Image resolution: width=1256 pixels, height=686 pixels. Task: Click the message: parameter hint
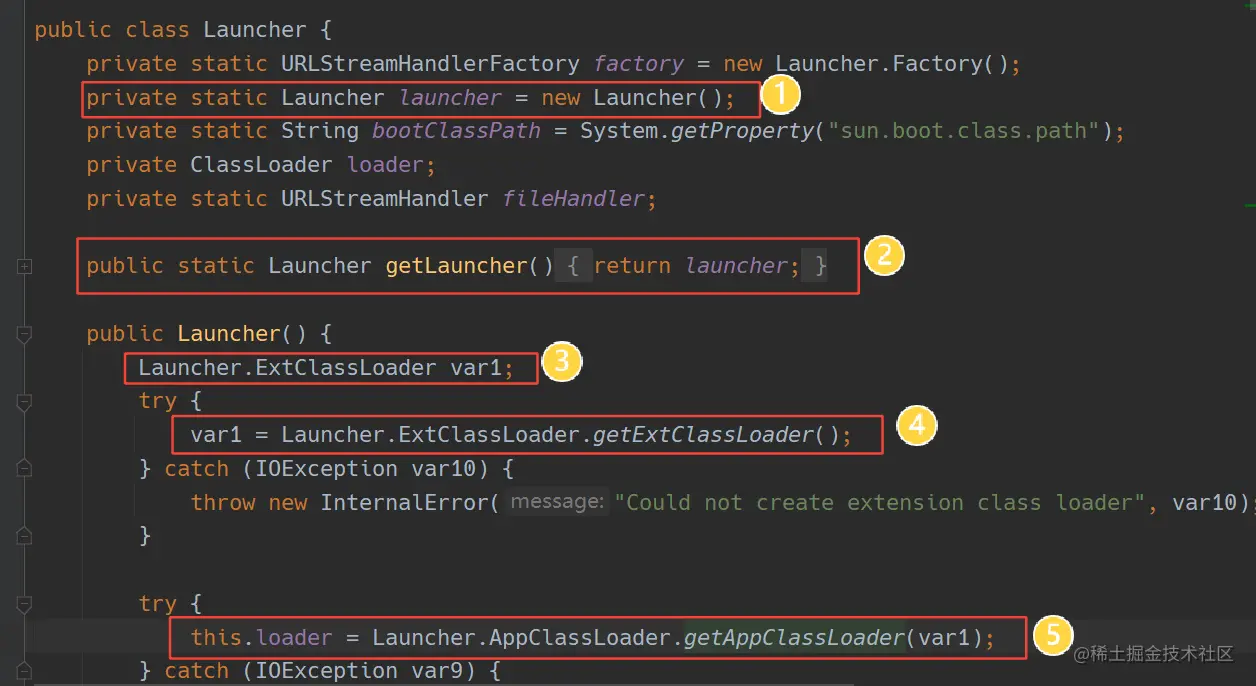556,503
